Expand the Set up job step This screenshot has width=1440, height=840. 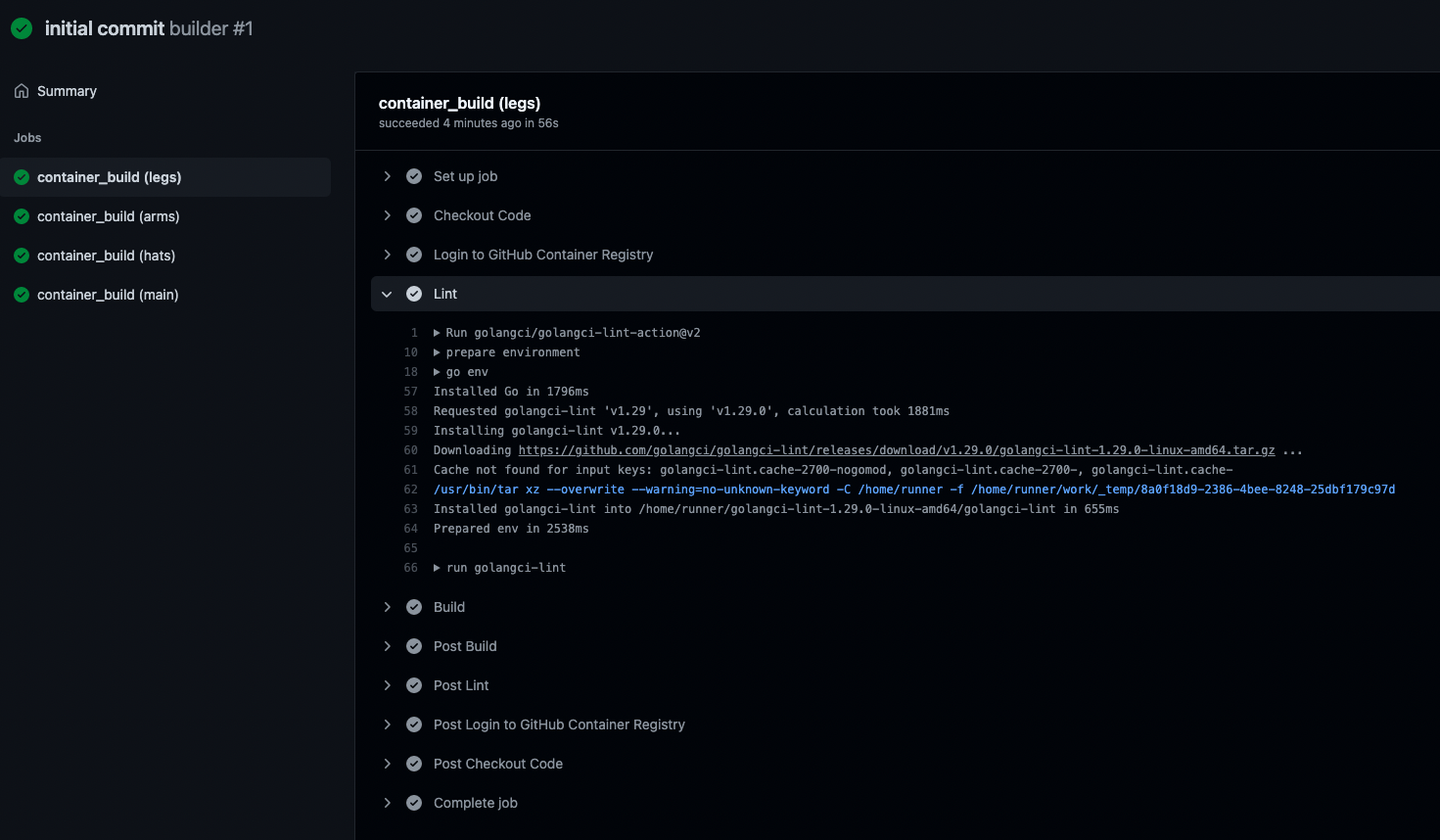387,176
